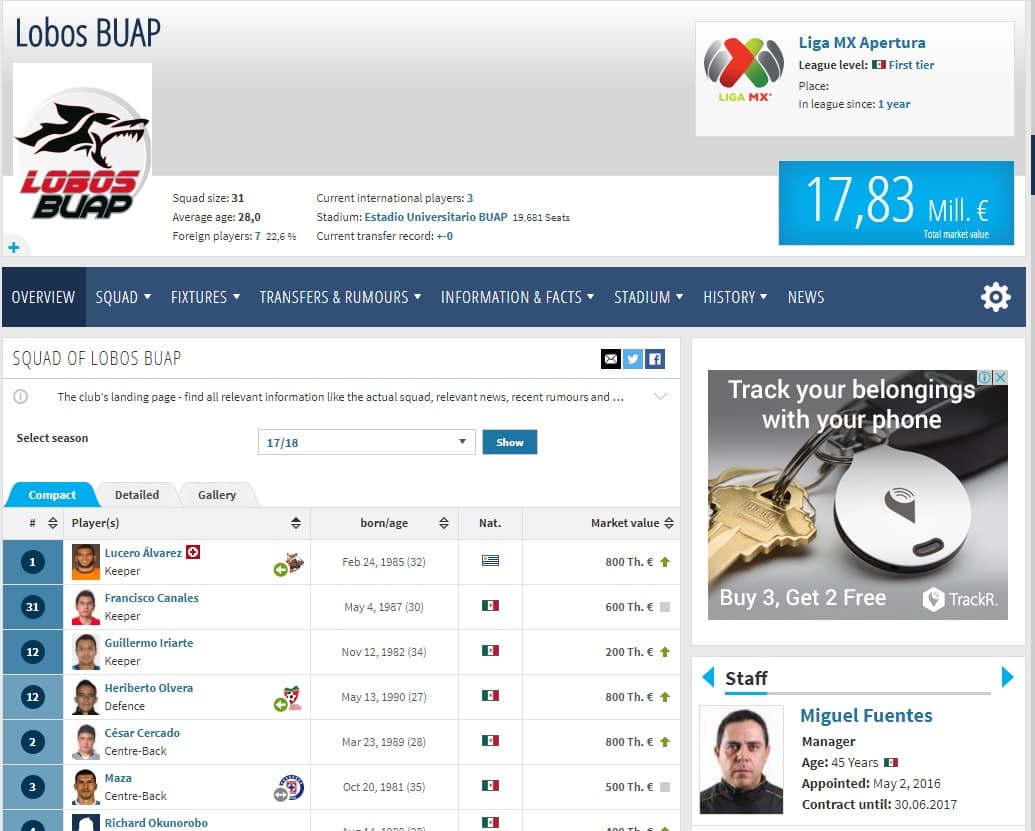Expand the landing page info description
Image resolution: width=1035 pixels, height=831 pixels.
tap(659, 397)
